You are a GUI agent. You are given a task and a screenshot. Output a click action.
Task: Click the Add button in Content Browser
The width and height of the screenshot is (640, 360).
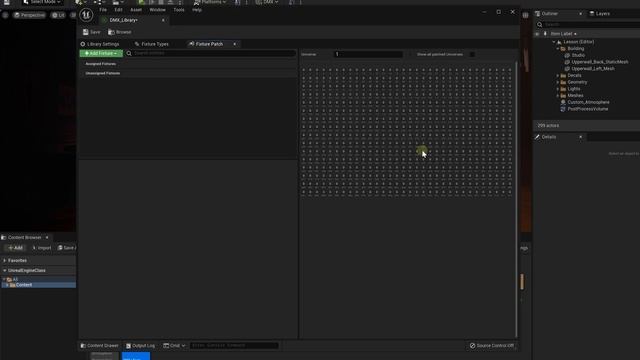click(x=15, y=248)
